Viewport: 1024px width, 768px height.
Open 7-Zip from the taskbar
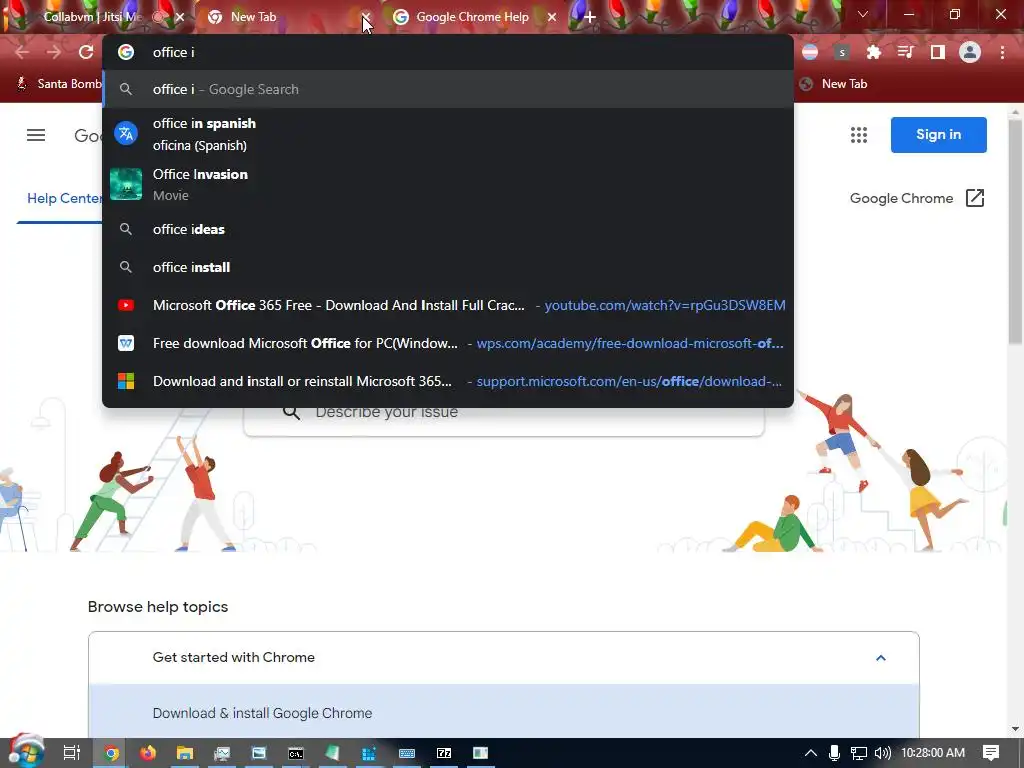pos(443,753)
